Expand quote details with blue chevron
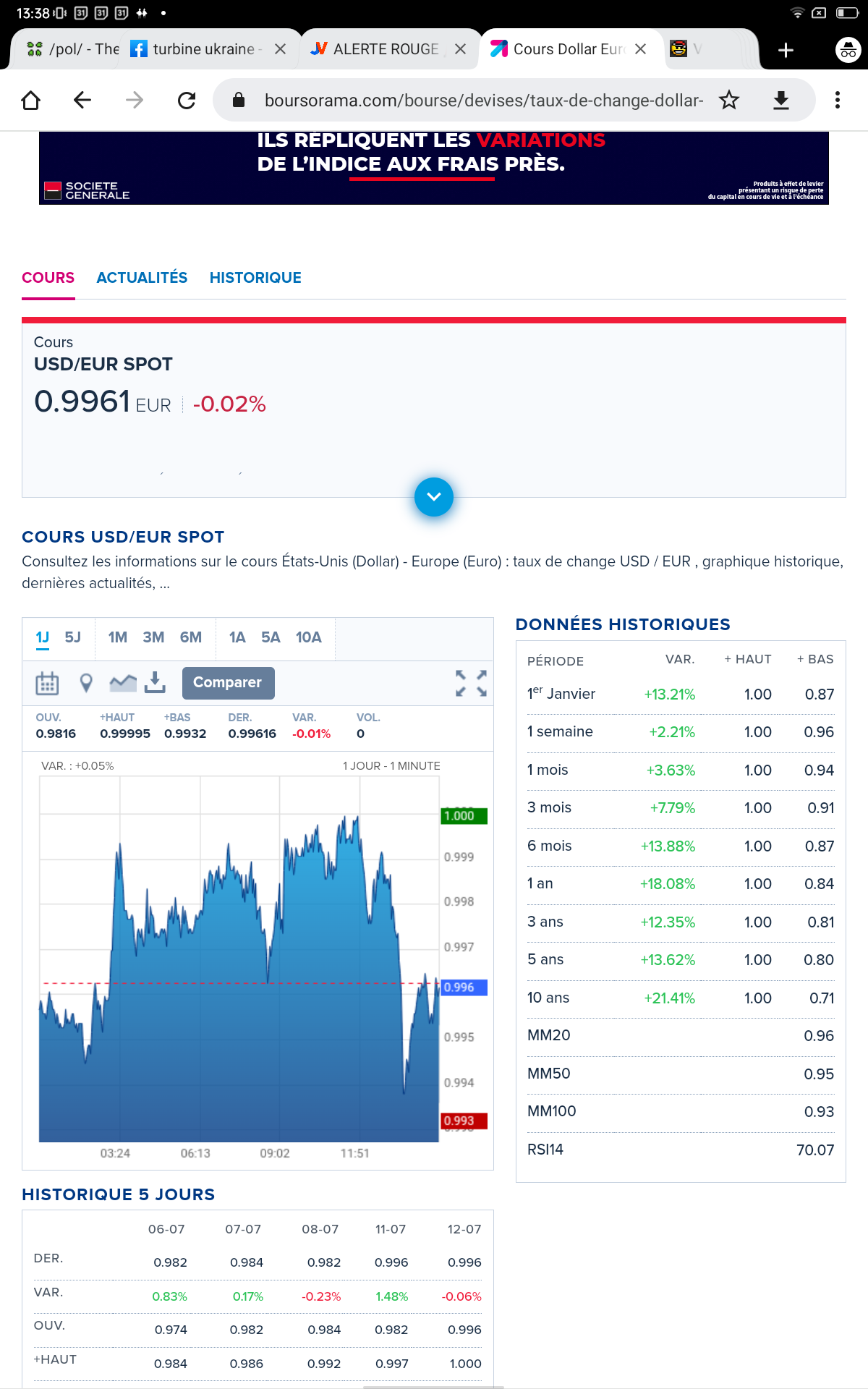This screenshot has width=868, height=1389. 434,497
